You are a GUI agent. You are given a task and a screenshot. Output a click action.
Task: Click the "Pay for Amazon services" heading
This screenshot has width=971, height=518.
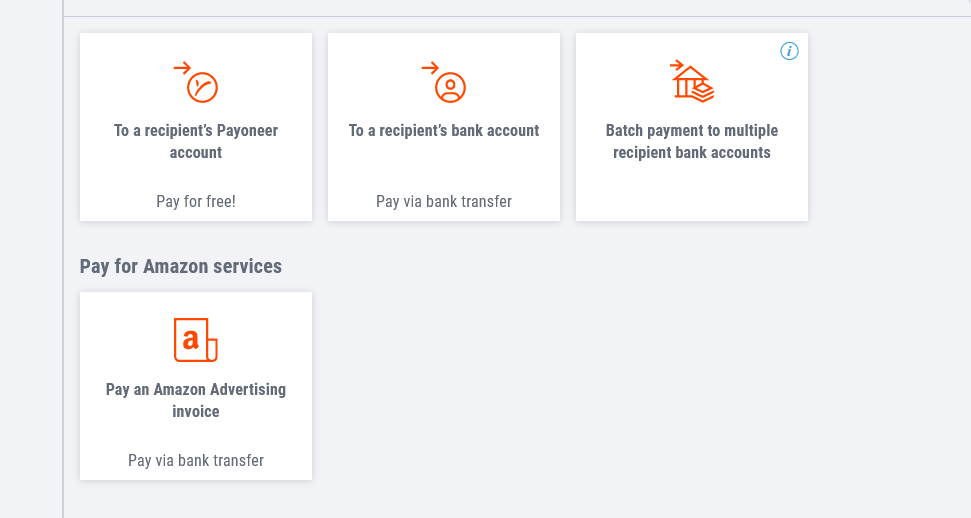pyautogui.click(x=181, y=266)
